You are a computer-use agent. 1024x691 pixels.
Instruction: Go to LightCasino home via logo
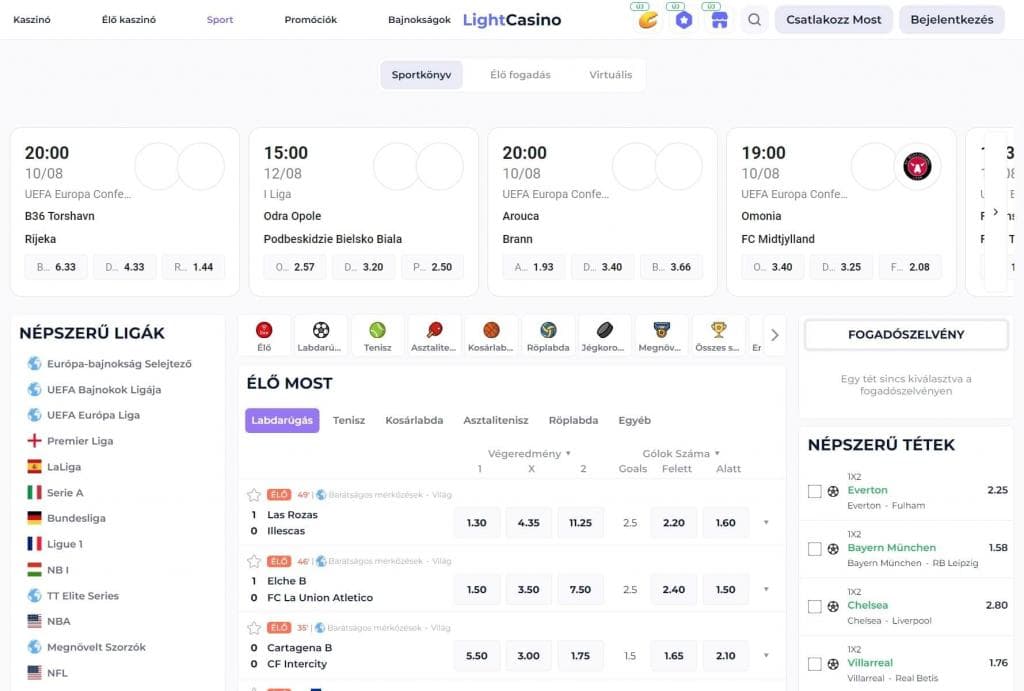(x=512, y=20)
